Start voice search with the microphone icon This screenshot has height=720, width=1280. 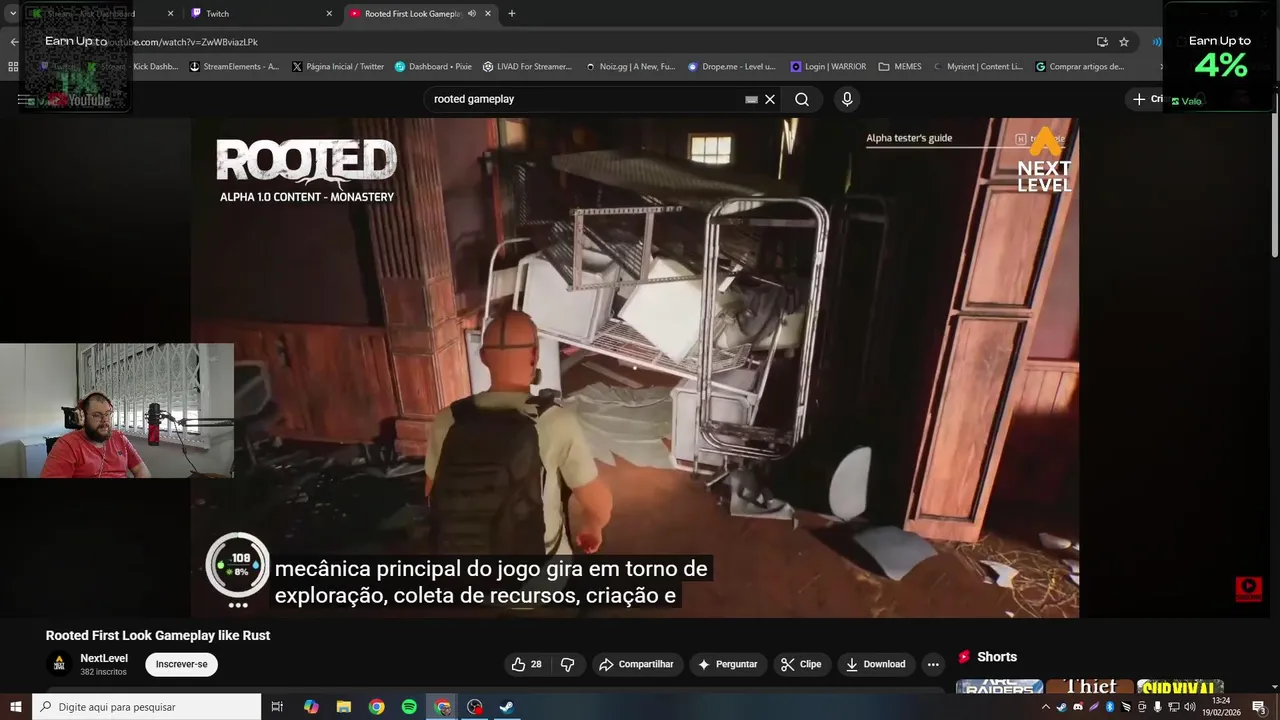pyautogui.click(x=847, y=99)
